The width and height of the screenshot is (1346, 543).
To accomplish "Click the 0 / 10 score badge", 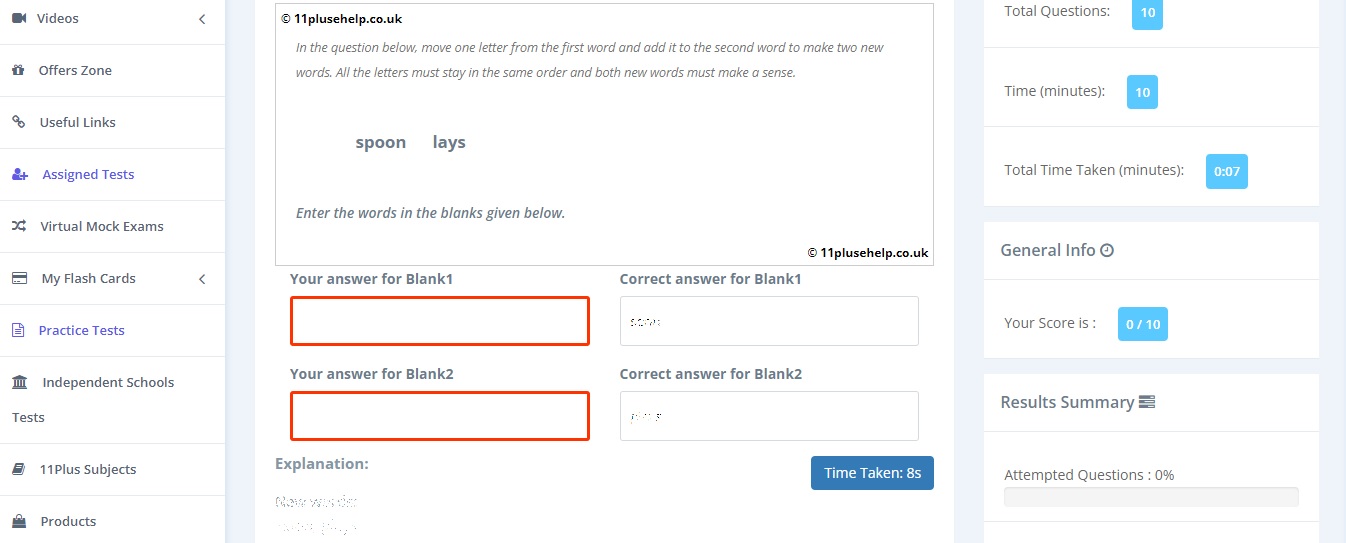I will click(1142, 324).
